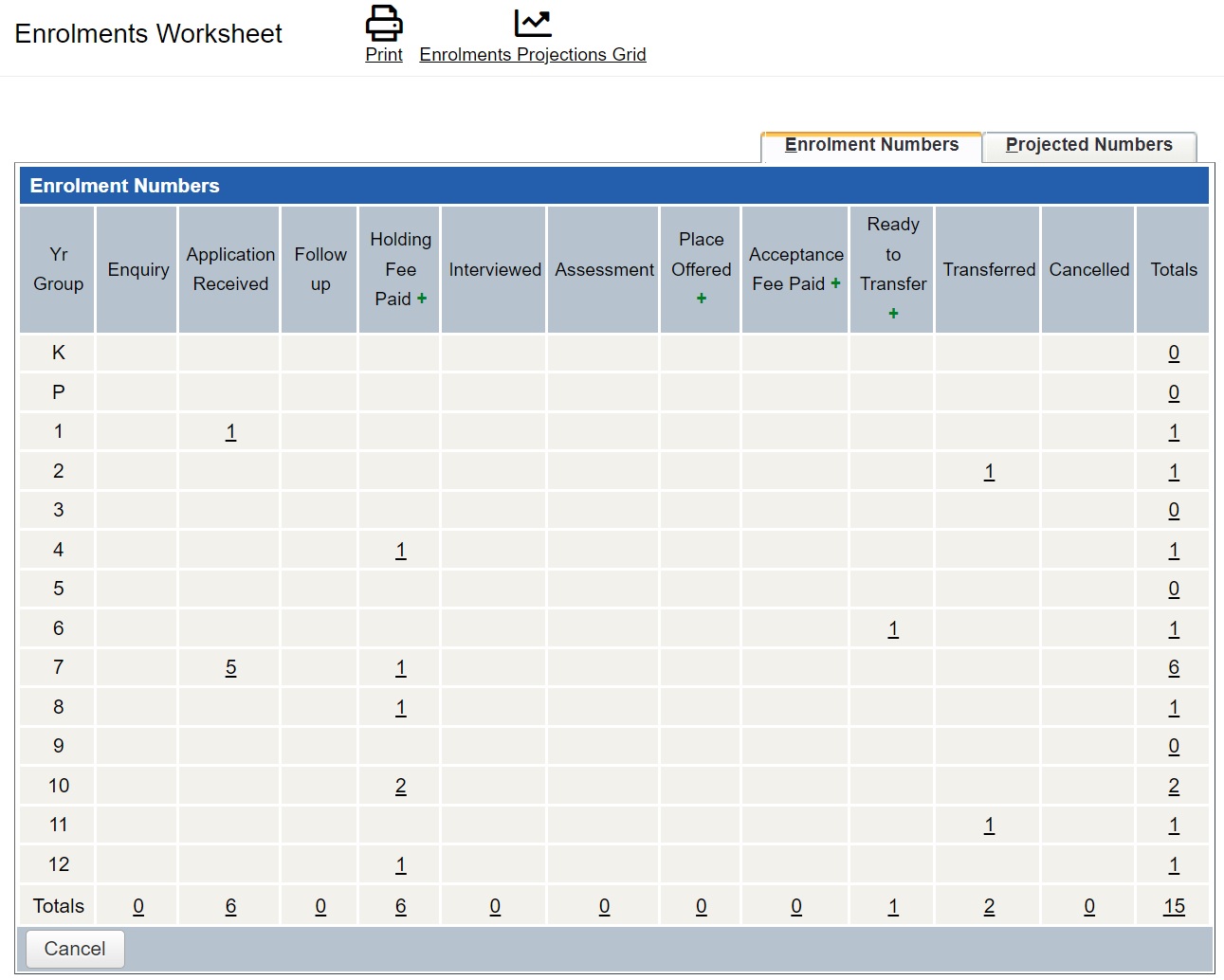Expand the Ready to Transfer column breakdown
The image size is (1224, 980).
tap(892, 313)
